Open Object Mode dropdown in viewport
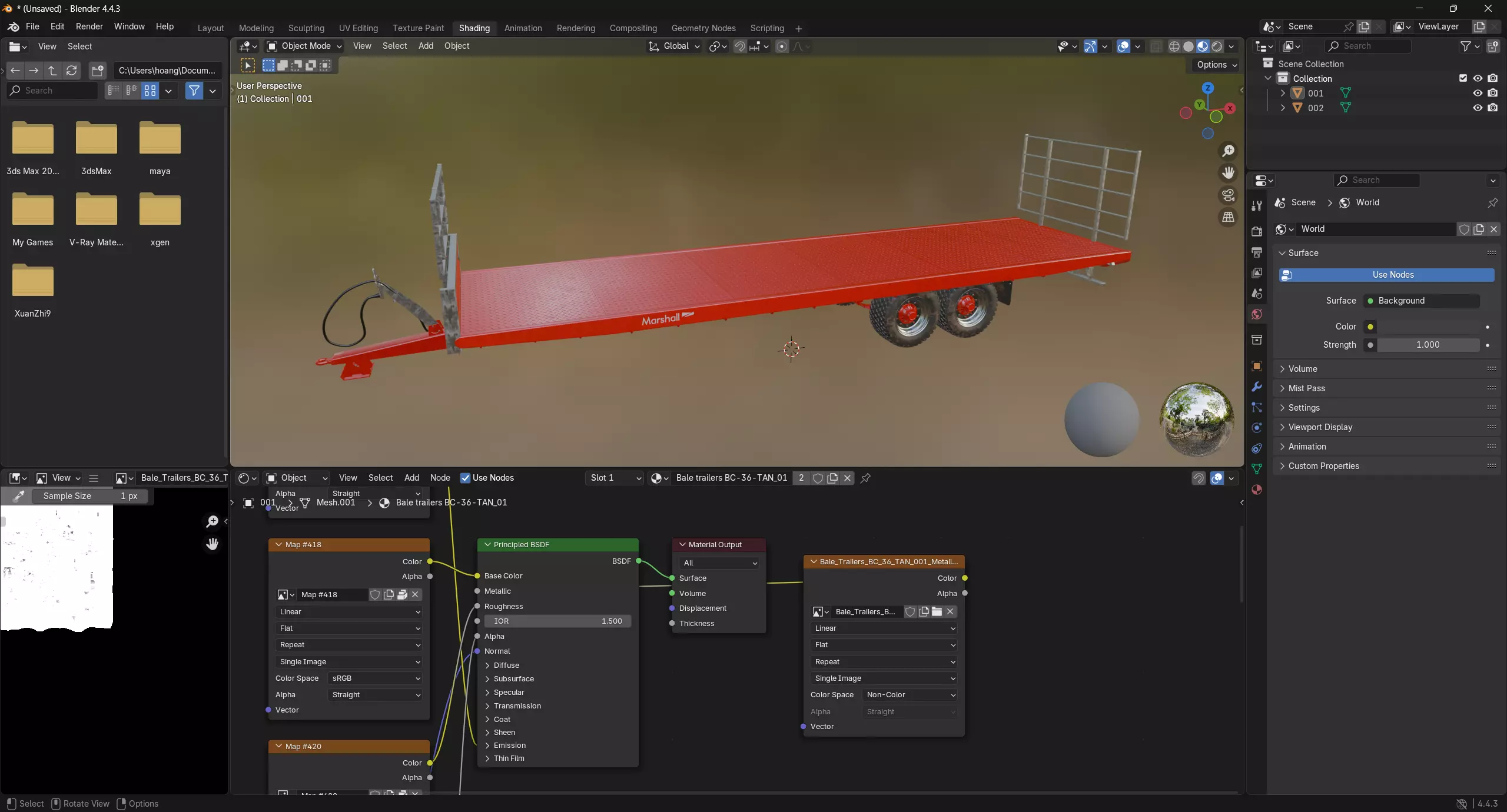The width and height of the screenshot is (1507, 812). (x=304, y=46)
